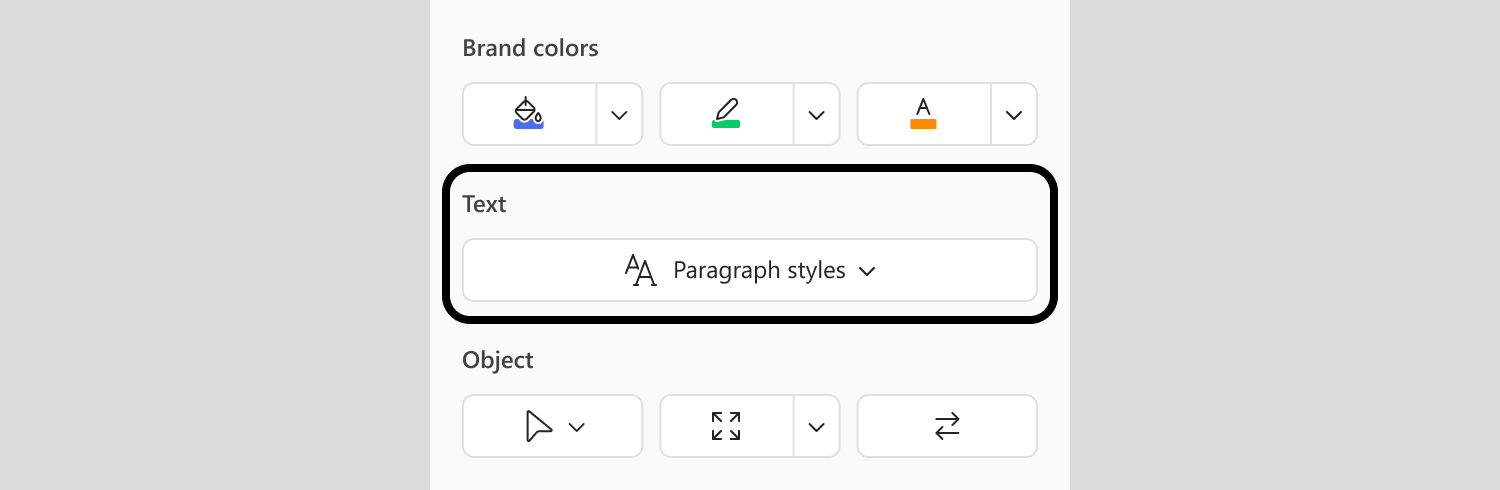Open the outline pen color dropdown arrow

(817, 114)
